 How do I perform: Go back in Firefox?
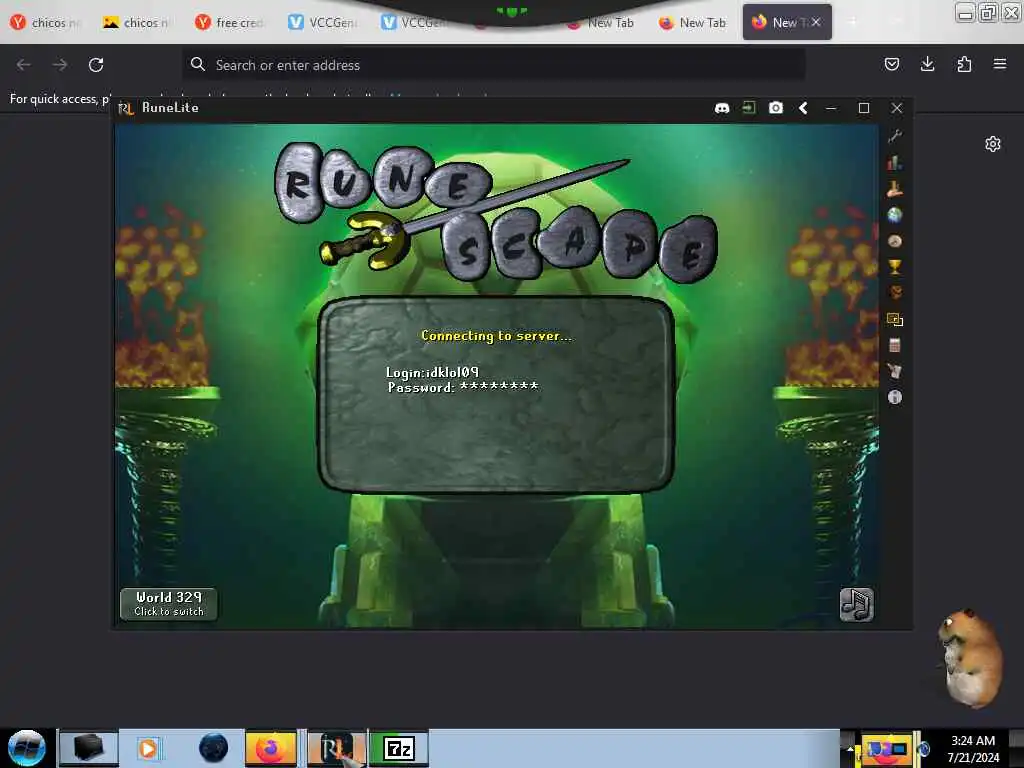pos(24,65)
